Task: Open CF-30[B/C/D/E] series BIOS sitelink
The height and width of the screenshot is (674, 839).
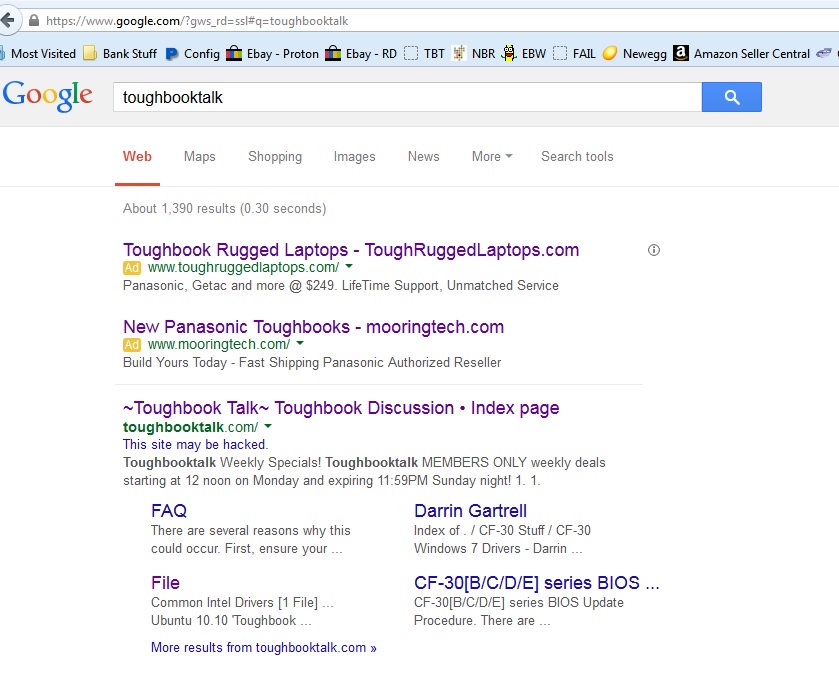Action: [x=537, y=583]
